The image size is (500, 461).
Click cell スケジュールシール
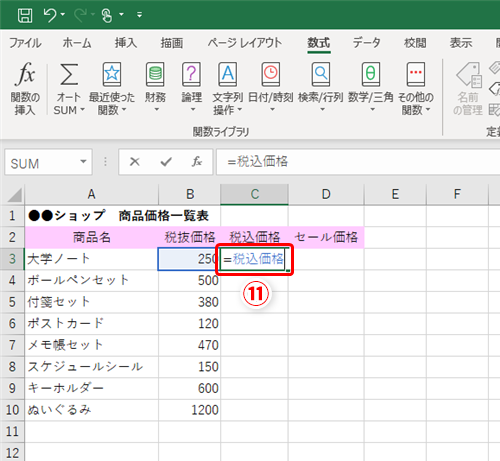(92, 367)
